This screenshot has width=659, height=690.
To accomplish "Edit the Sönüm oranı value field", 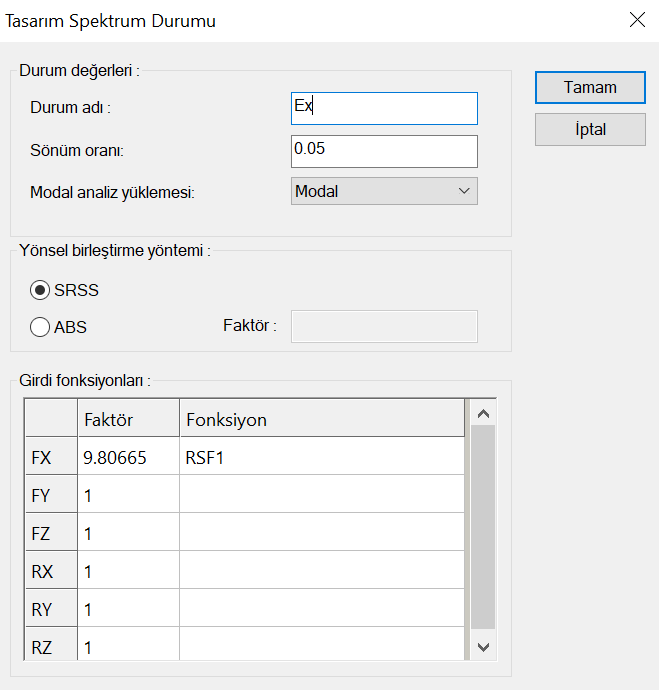I will click(x=384, y=151).
